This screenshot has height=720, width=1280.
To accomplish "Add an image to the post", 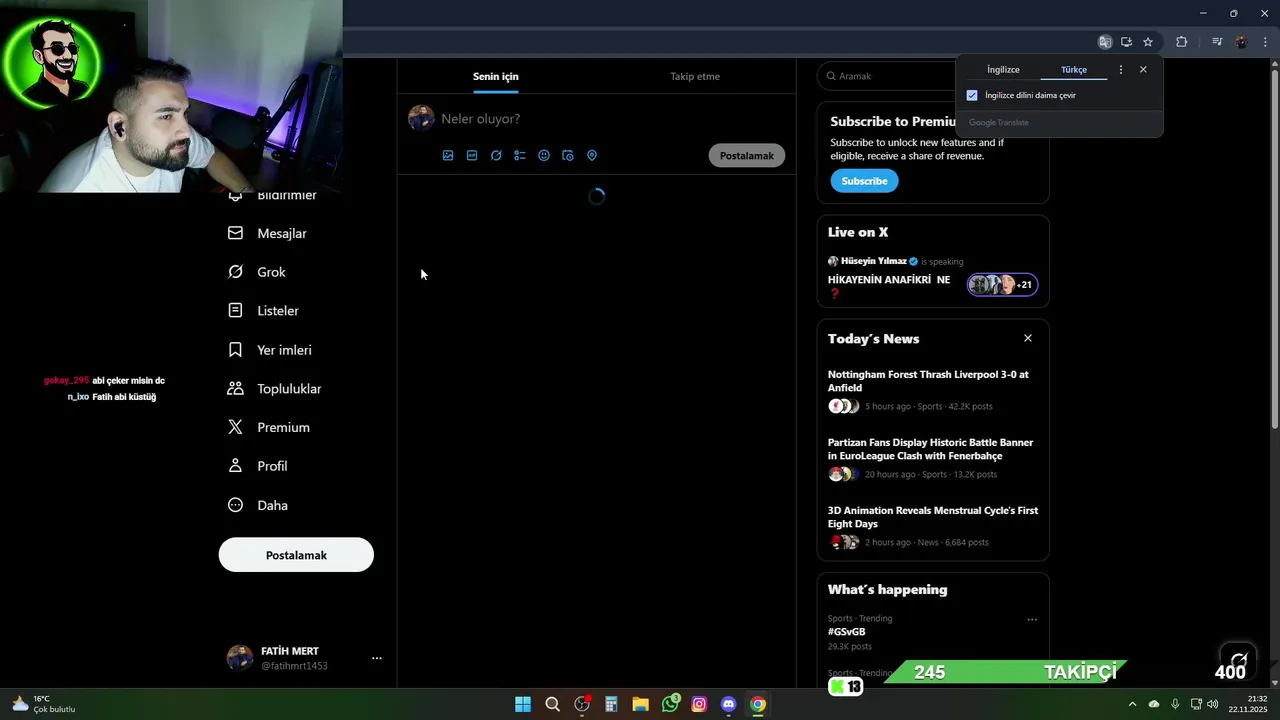I will [448, 156].
